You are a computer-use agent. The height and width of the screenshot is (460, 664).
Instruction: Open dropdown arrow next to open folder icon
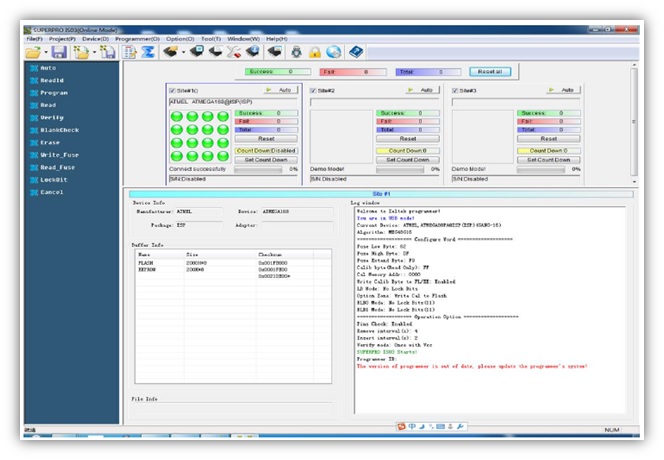(x=45, y=52)
